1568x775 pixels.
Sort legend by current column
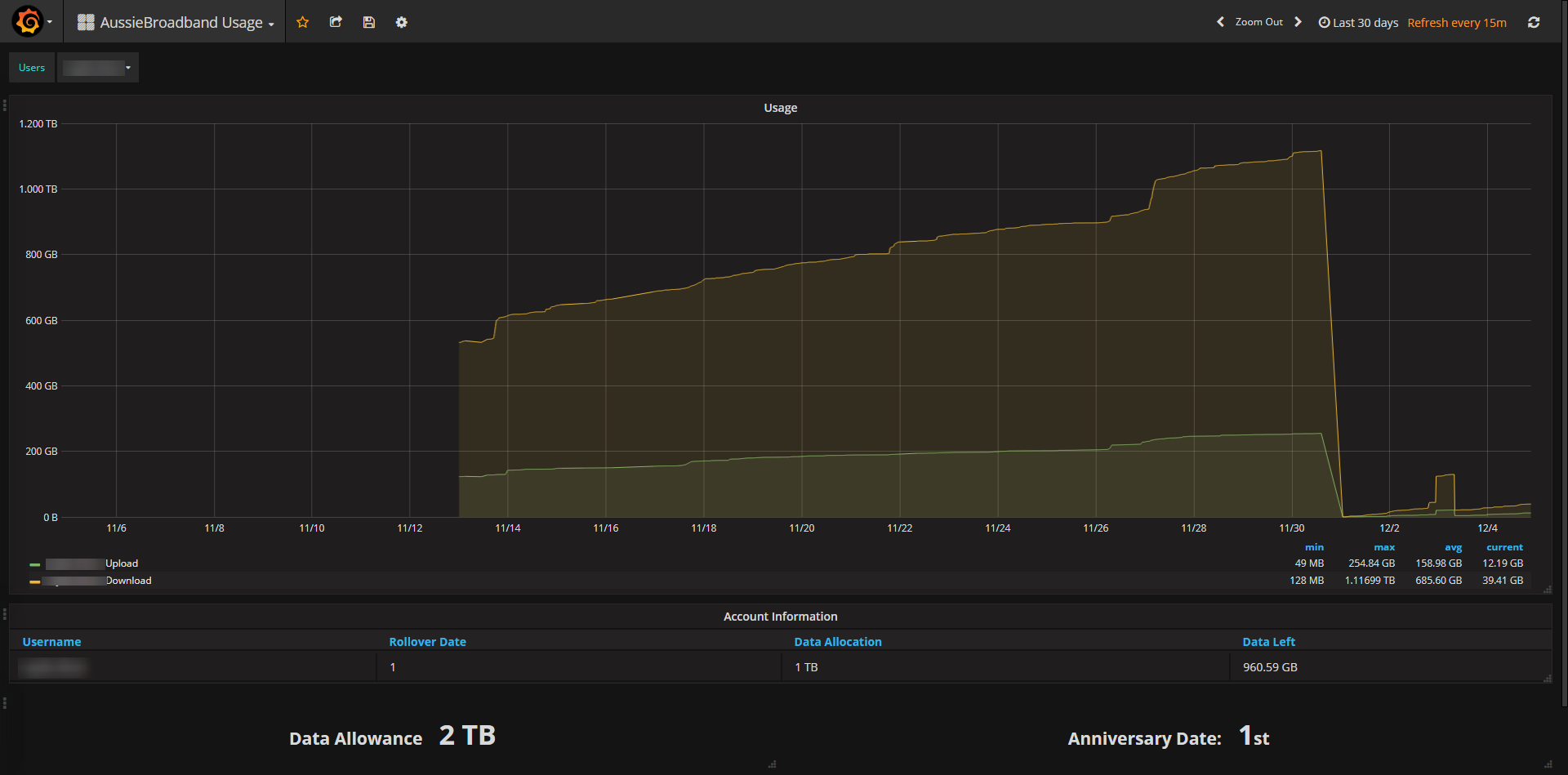coord(1504,547)
